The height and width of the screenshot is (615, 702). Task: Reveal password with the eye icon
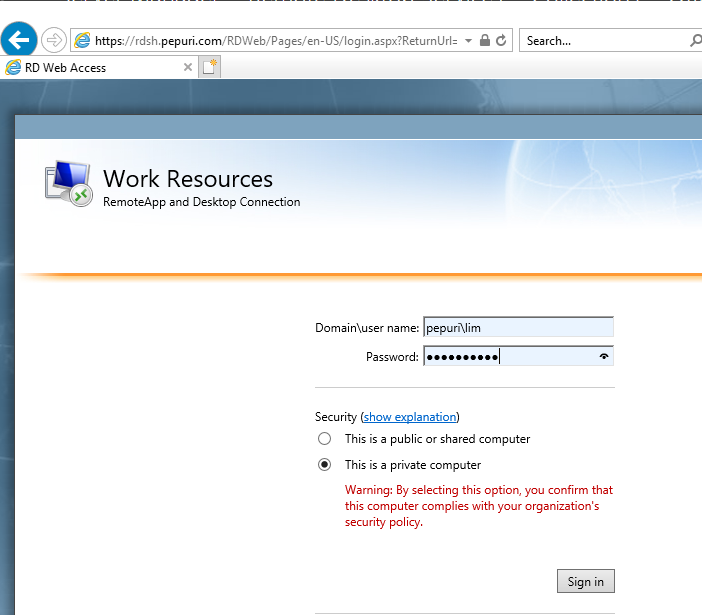click(604, 356)
